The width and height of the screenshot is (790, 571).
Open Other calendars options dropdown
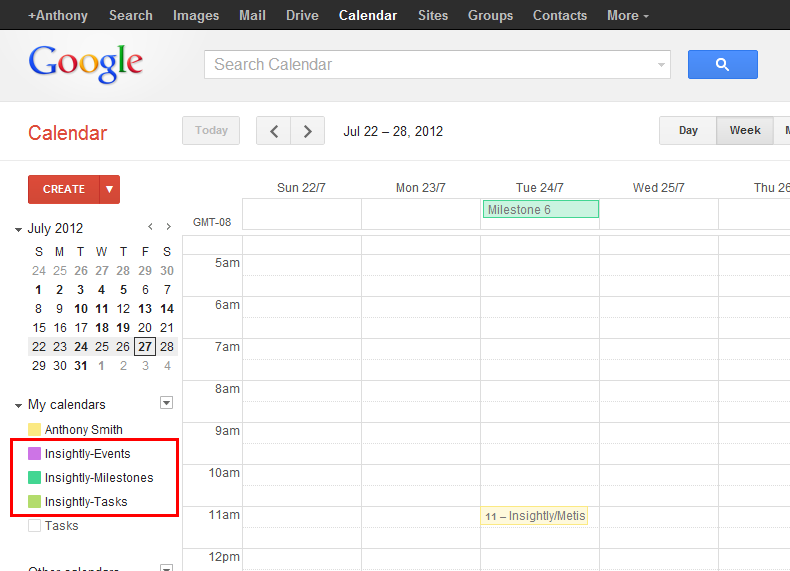point(166,568)
